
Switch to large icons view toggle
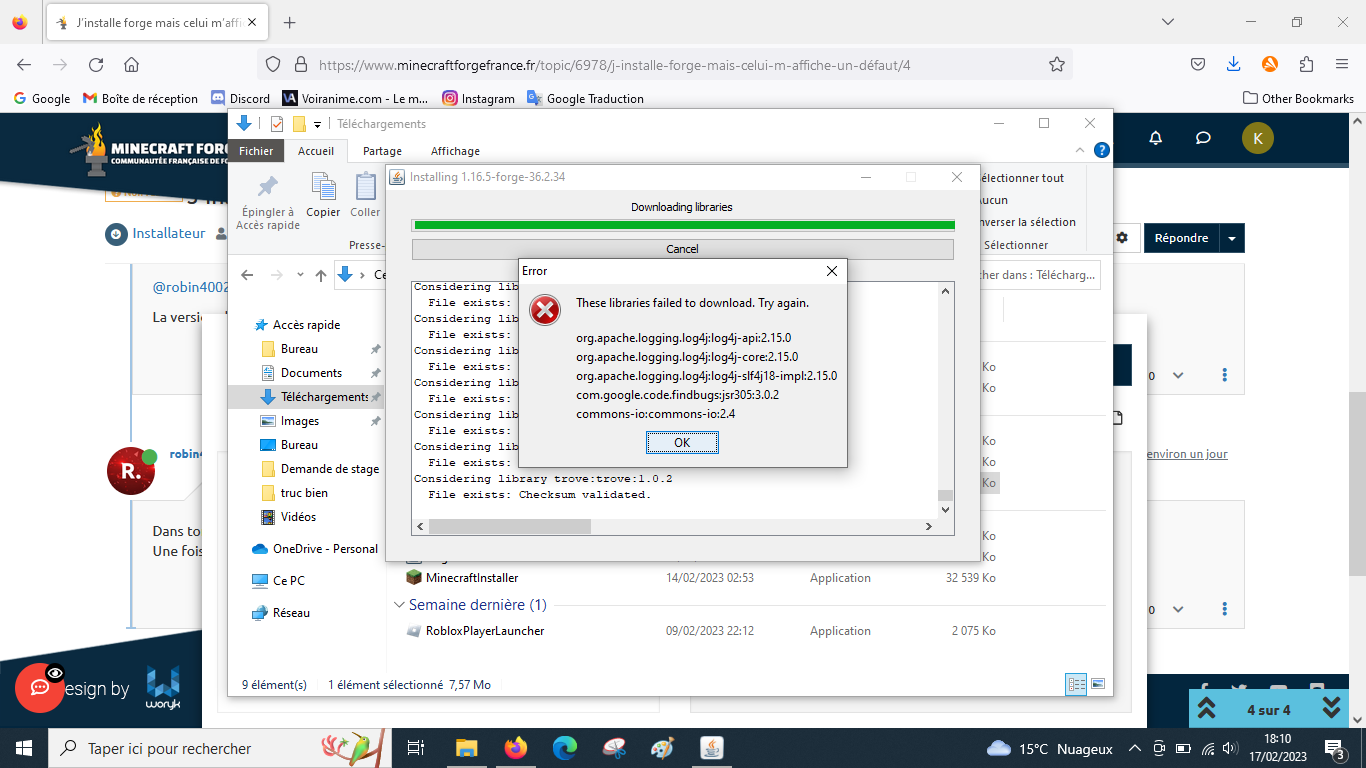coord(1098,685)
